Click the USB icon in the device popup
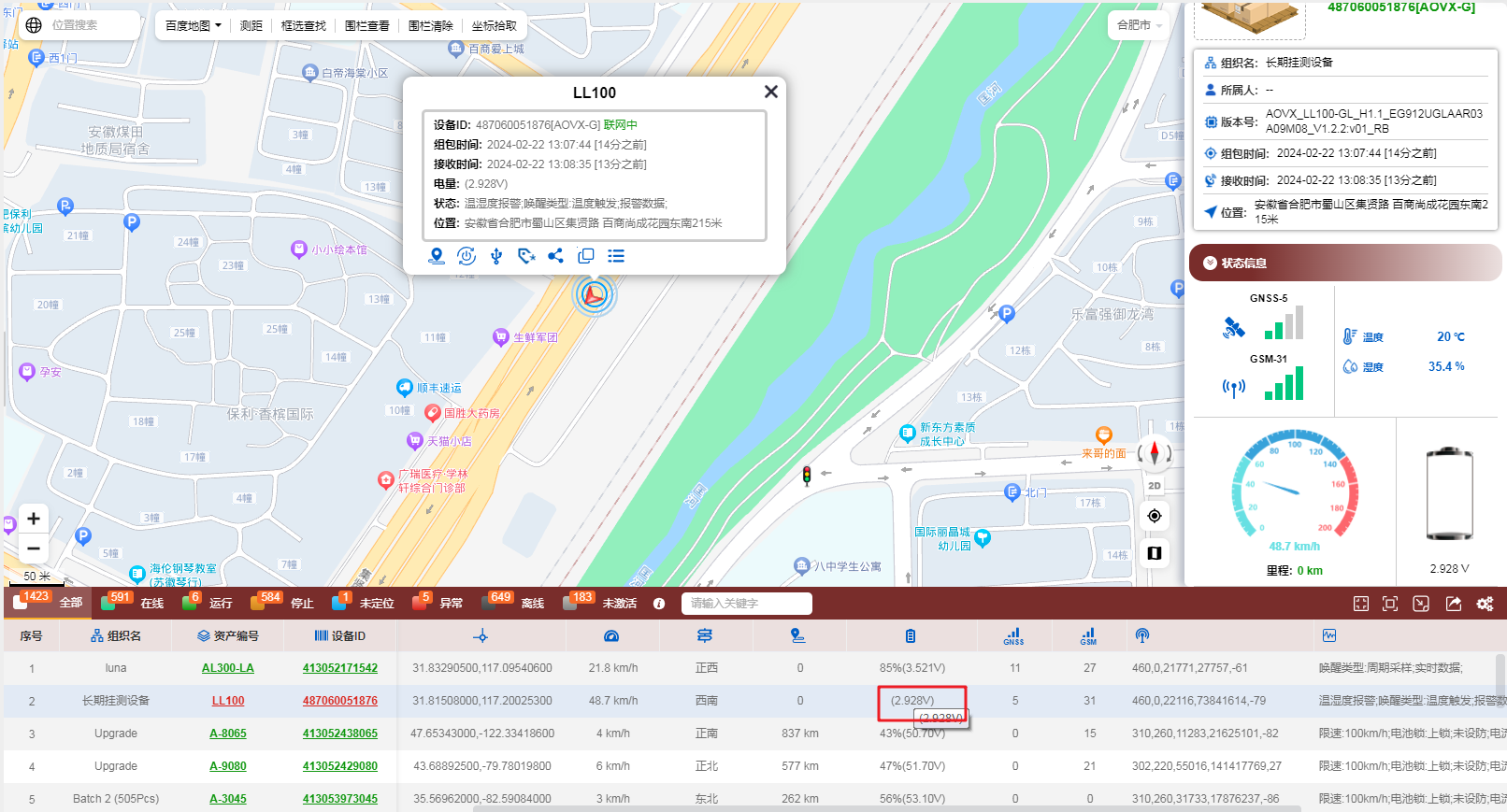The image size is (1507, 812). 496,256
